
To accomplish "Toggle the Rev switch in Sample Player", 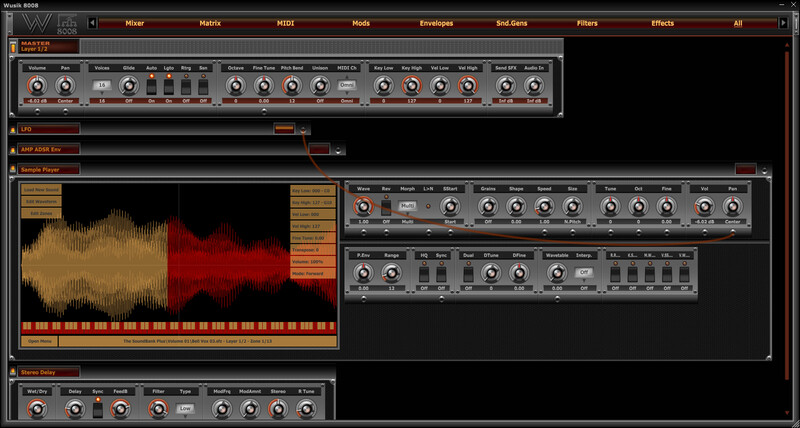I will [386, 206].
